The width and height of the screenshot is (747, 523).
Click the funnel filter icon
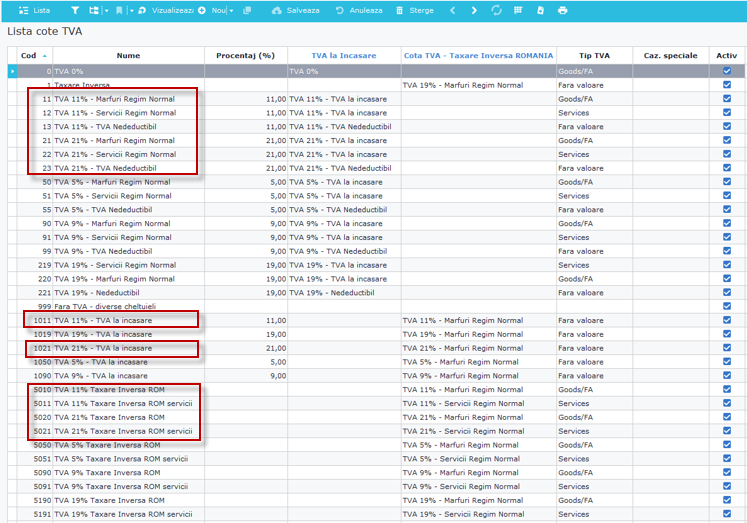coord(75,10)
